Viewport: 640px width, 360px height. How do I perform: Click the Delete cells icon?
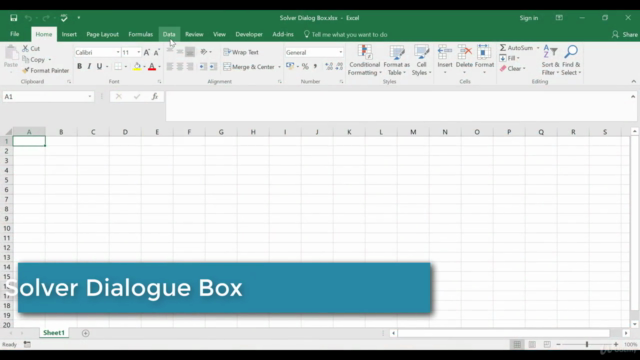point(464,52)
